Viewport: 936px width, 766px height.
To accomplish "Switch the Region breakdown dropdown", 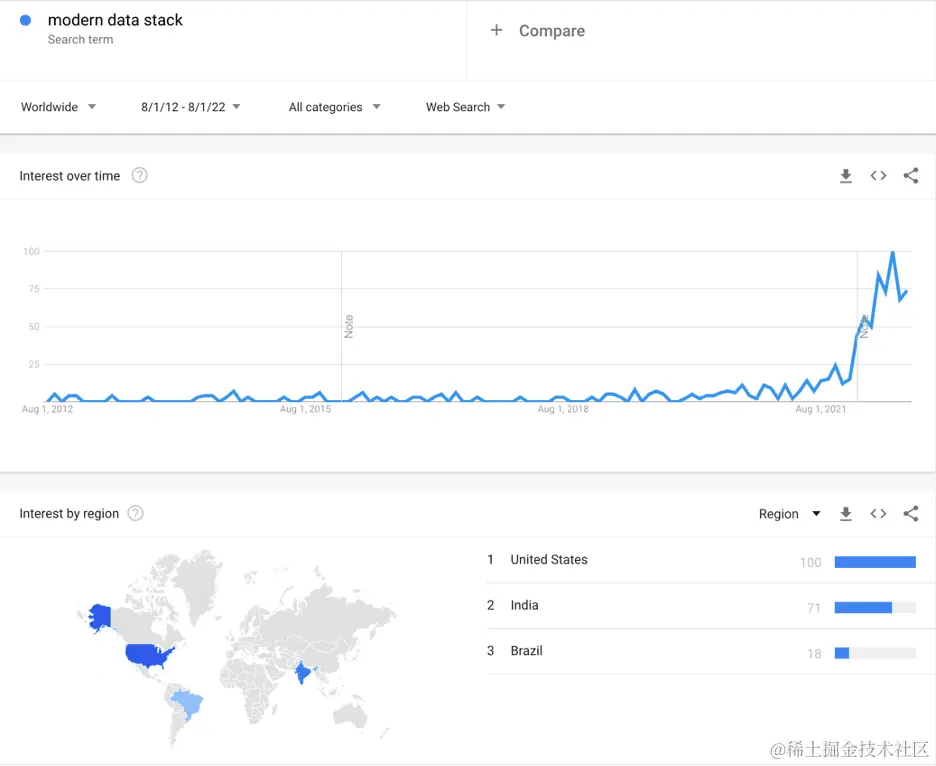I will [x=789, y=513].
